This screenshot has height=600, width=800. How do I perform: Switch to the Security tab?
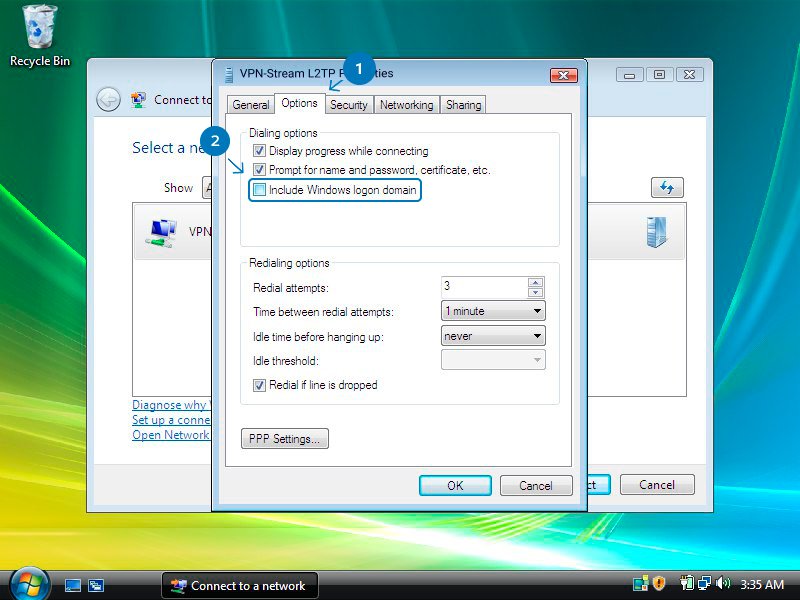coord(348,105)
